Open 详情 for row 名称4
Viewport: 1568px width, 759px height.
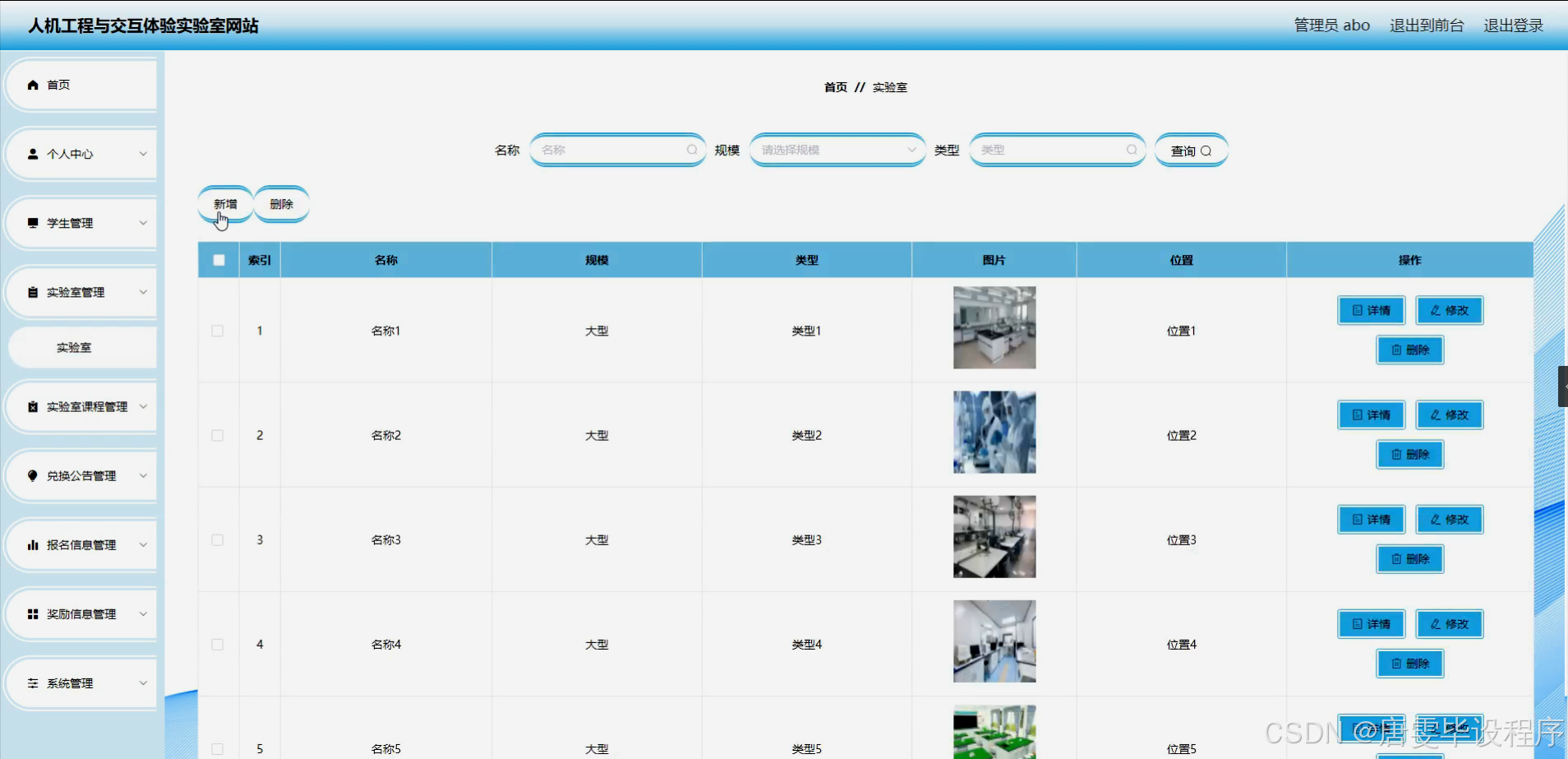click(x=1372, y=623)
